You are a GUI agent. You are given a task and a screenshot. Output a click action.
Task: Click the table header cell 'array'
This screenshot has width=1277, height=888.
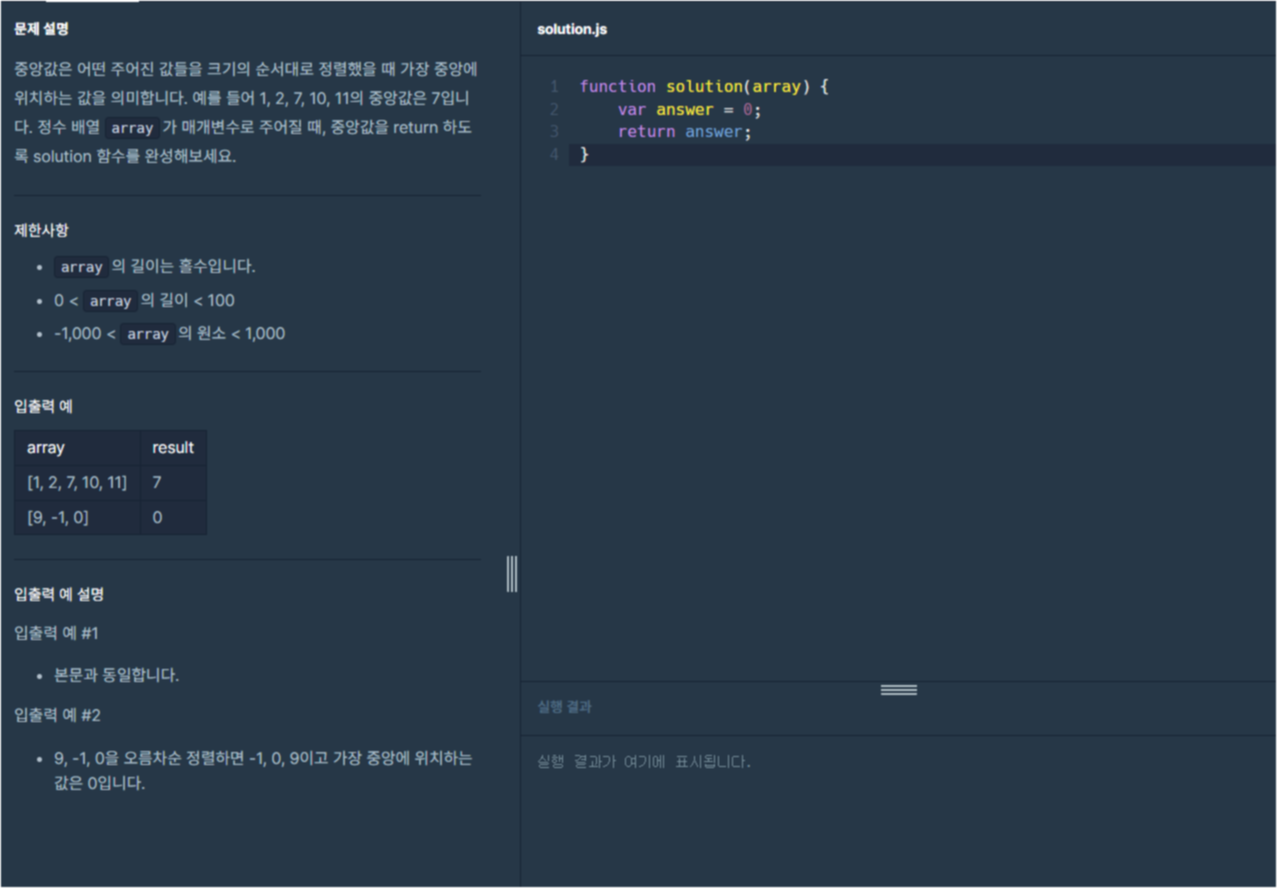click(x=77, y=448)
